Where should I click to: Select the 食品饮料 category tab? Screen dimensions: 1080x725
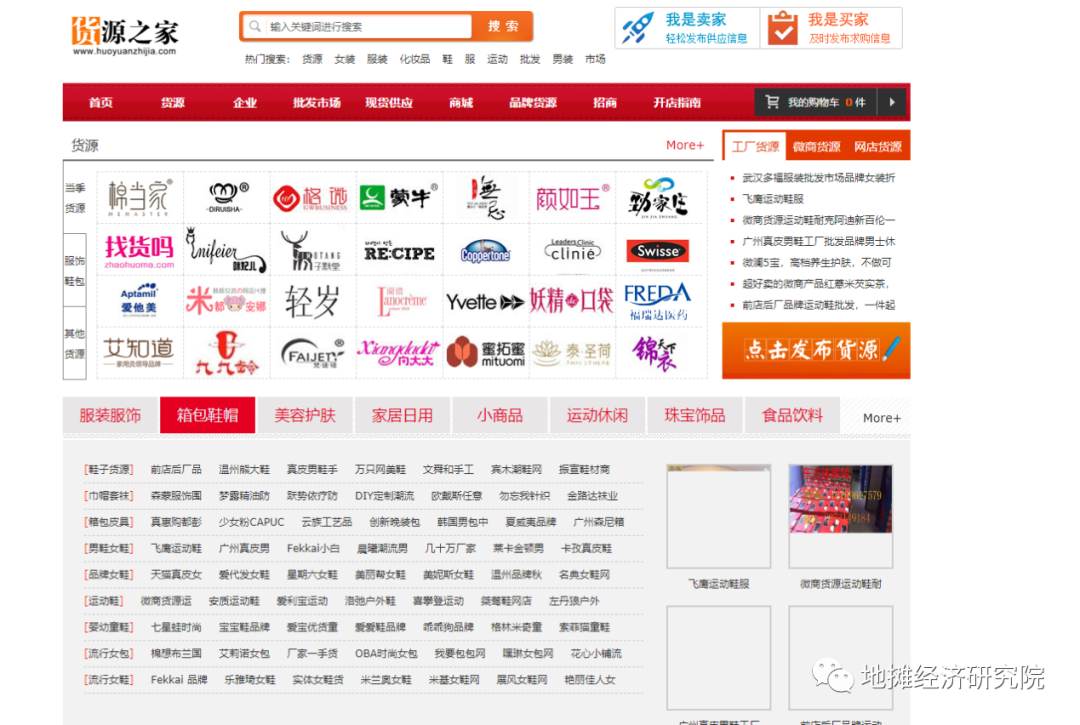point(792,415)
